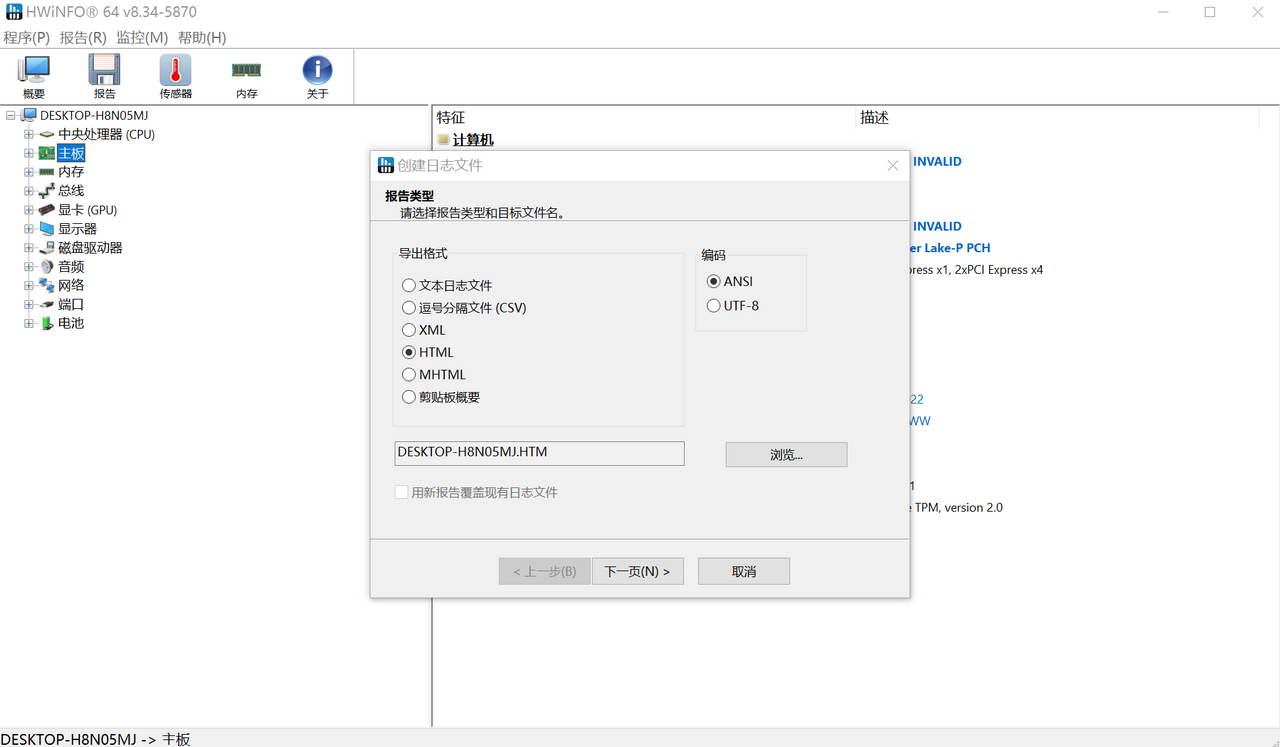Image resolution: width=1280 pixels, height=747 pixels.
Task: Expand the 磁盘驱动器 tree node
Action: pos(29,247)
